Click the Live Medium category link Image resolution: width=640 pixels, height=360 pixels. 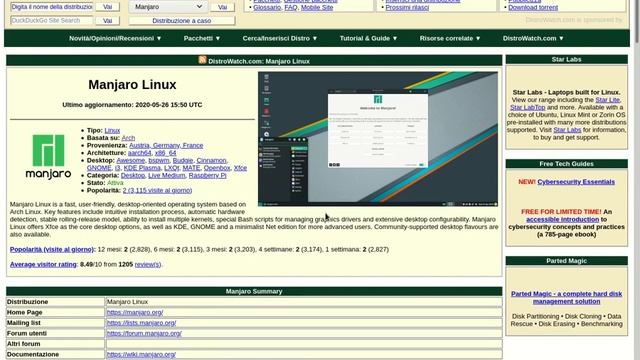point(167,176)
